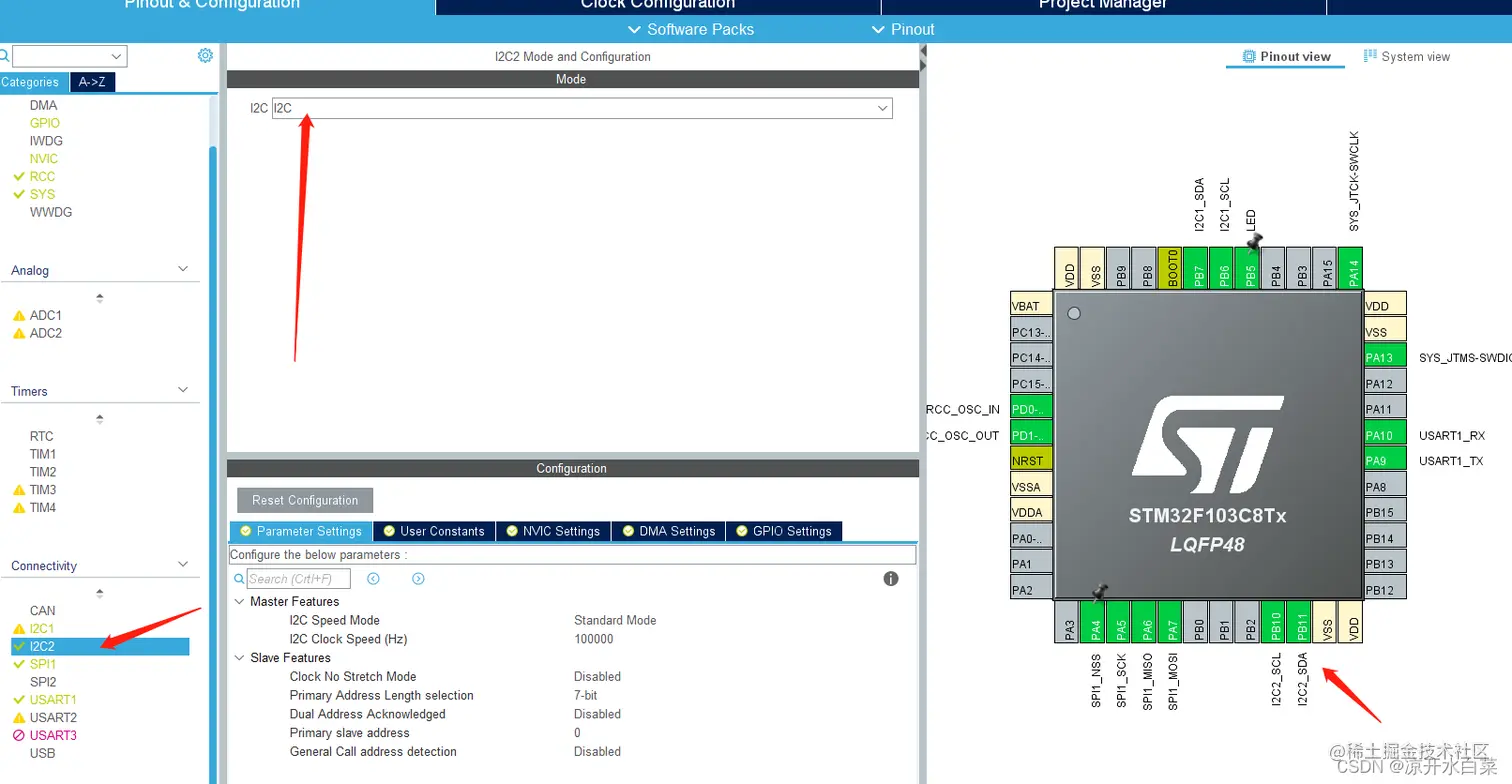
Task: Click the PA6 SPI1_MISO pin
Action: [x=1144, y=622]
